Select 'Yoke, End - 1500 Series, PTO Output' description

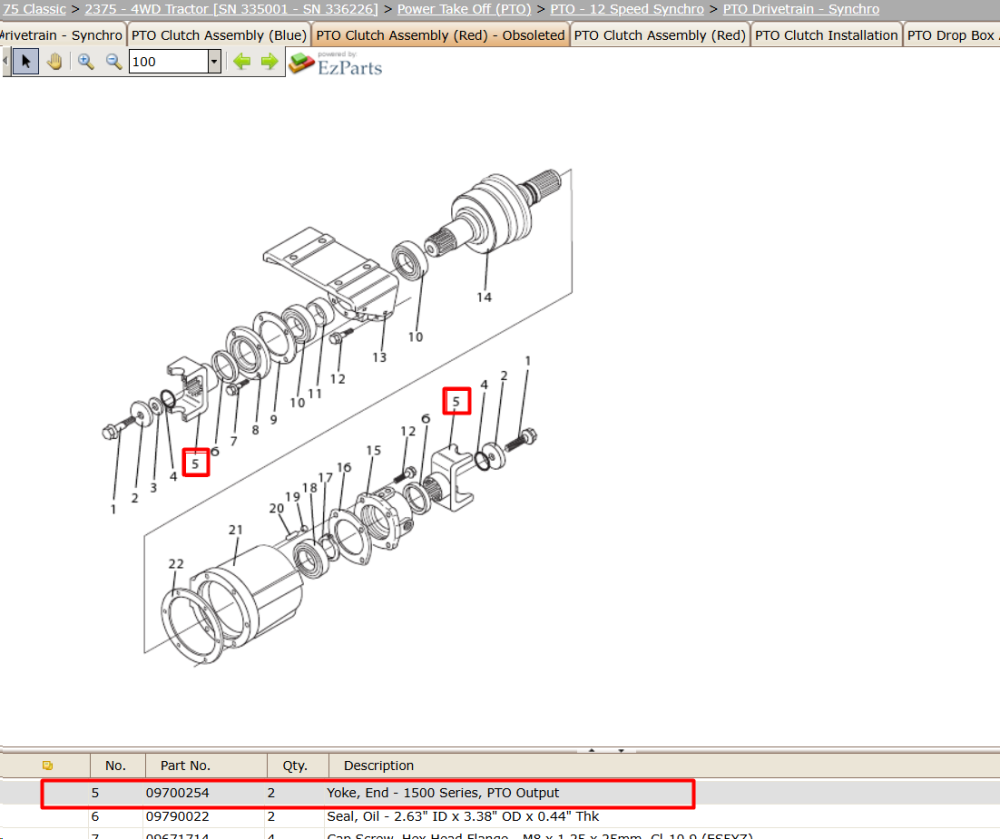point(443,793)
